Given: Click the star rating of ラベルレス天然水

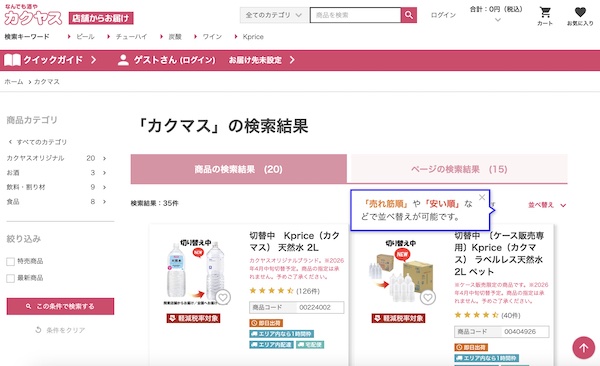Looking at the screenshot, I should (476, 315).
